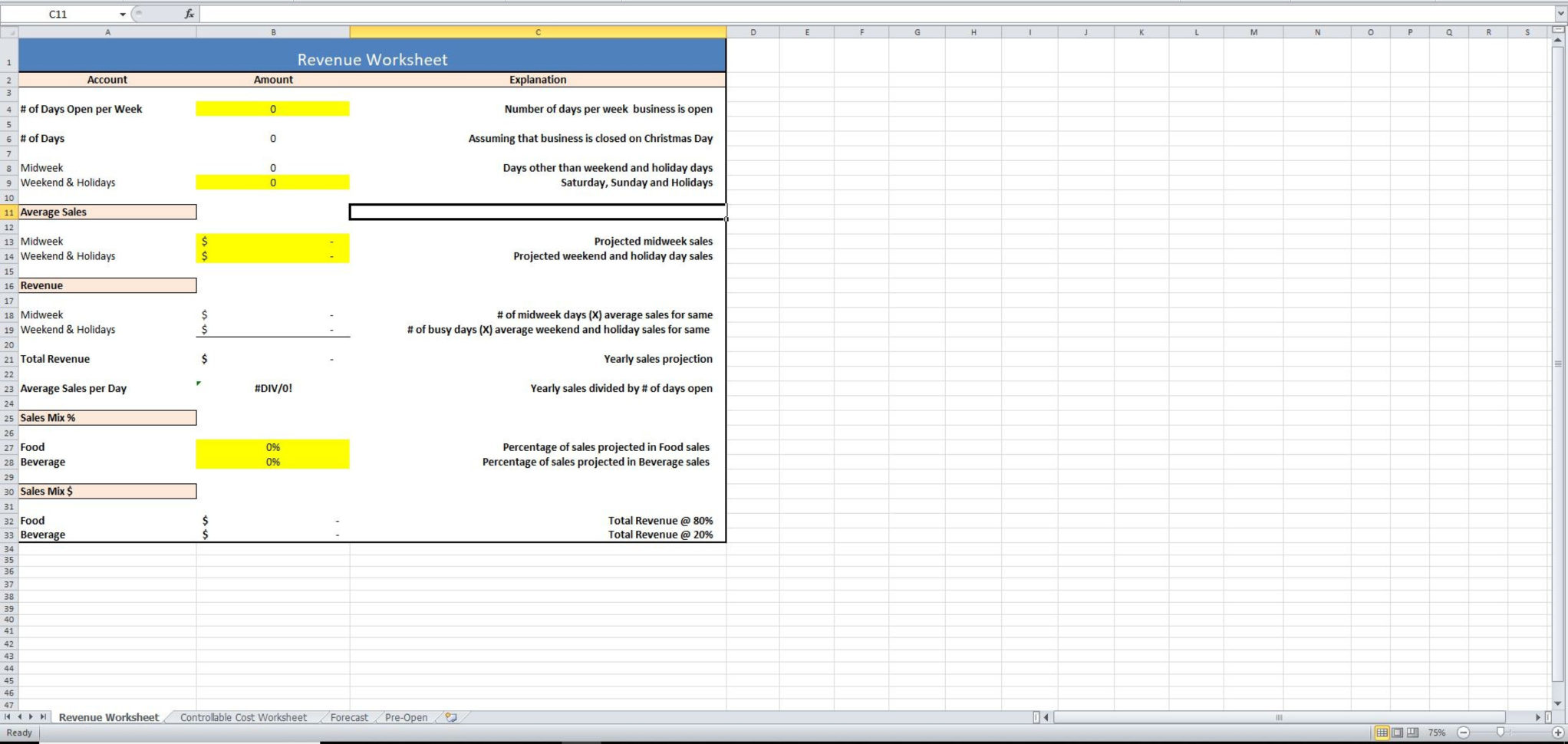Click the 75% zoom level button

(x=1437, y=732)
